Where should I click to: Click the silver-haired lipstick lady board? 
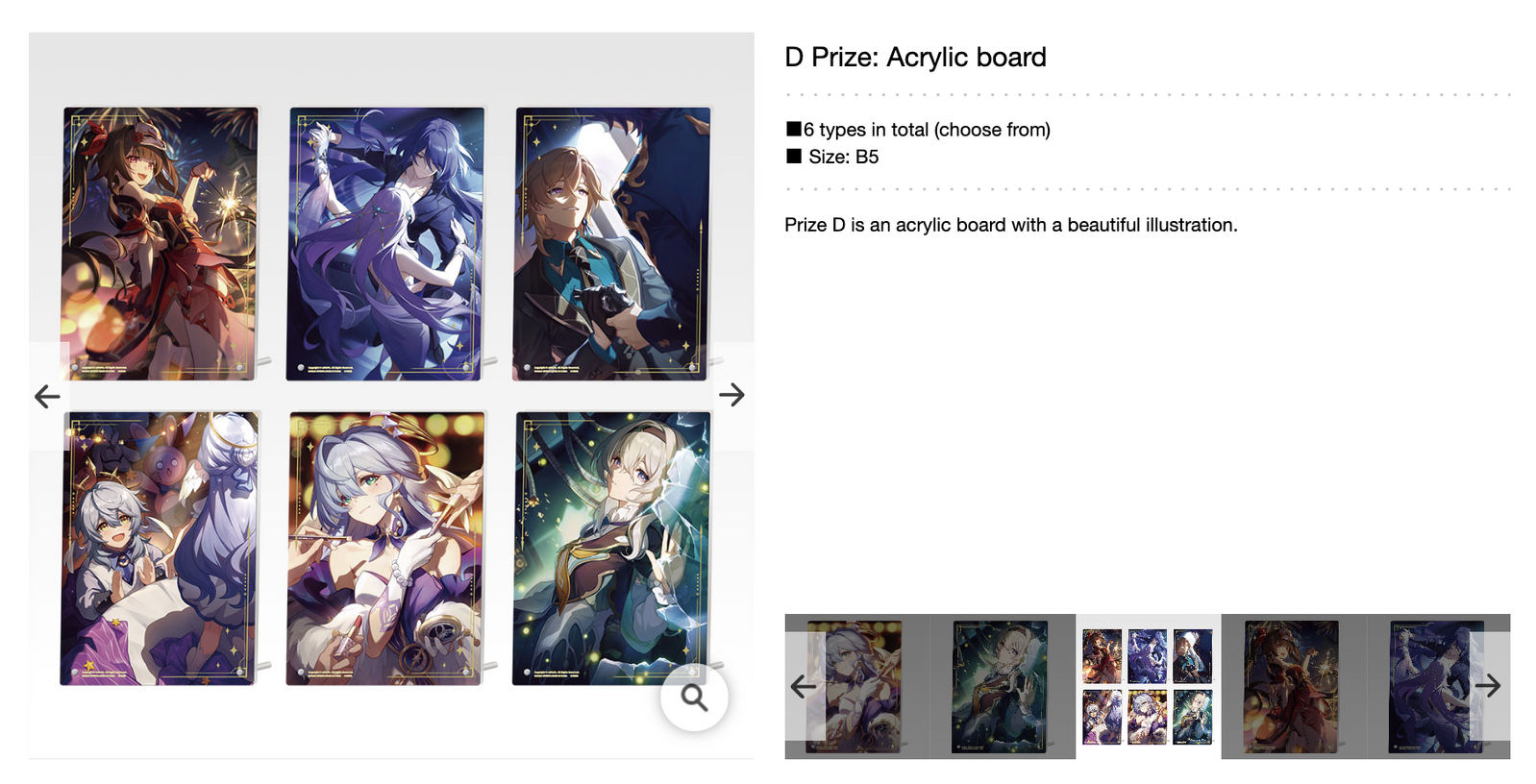click(385, 549)
